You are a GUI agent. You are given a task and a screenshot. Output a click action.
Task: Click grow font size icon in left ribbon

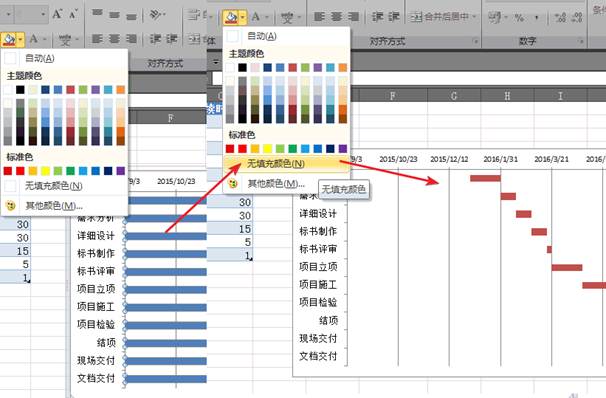click(x=57, y=15)
